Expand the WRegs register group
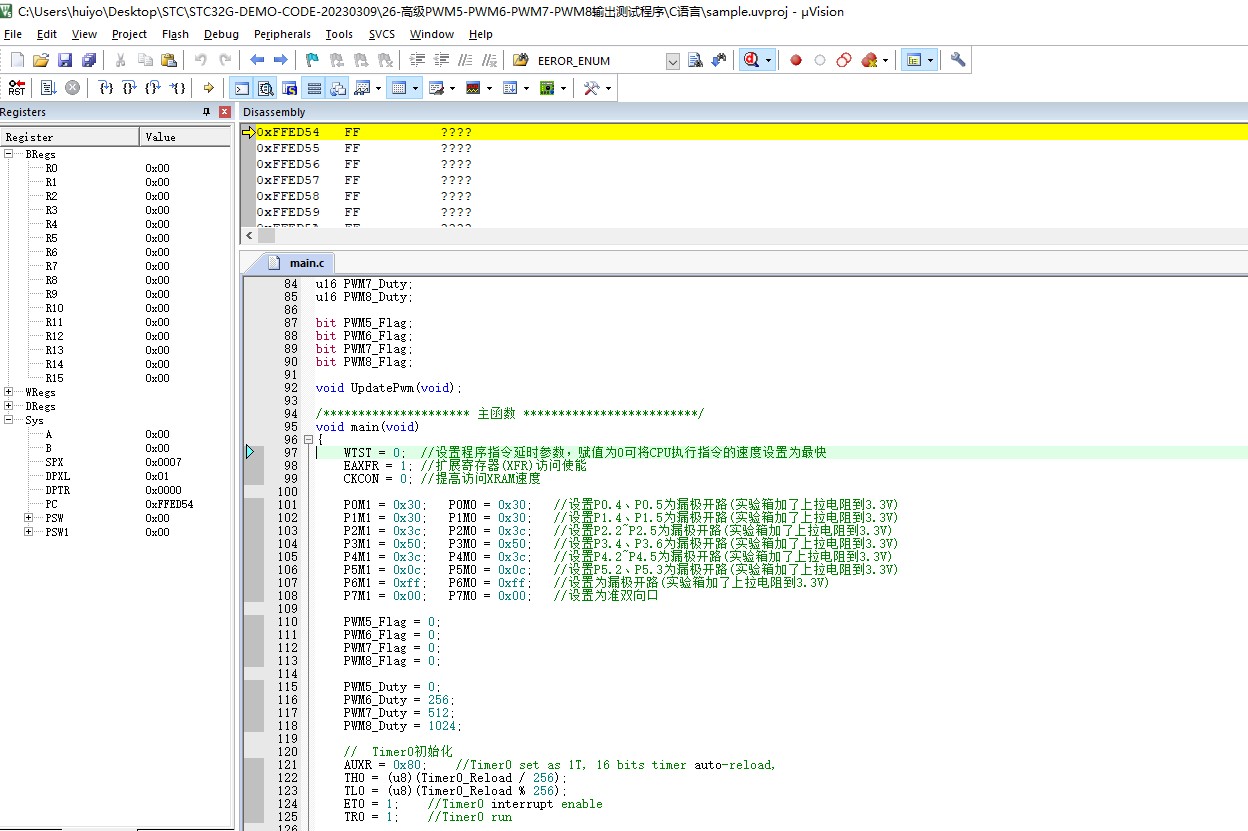 coord(9,393)
